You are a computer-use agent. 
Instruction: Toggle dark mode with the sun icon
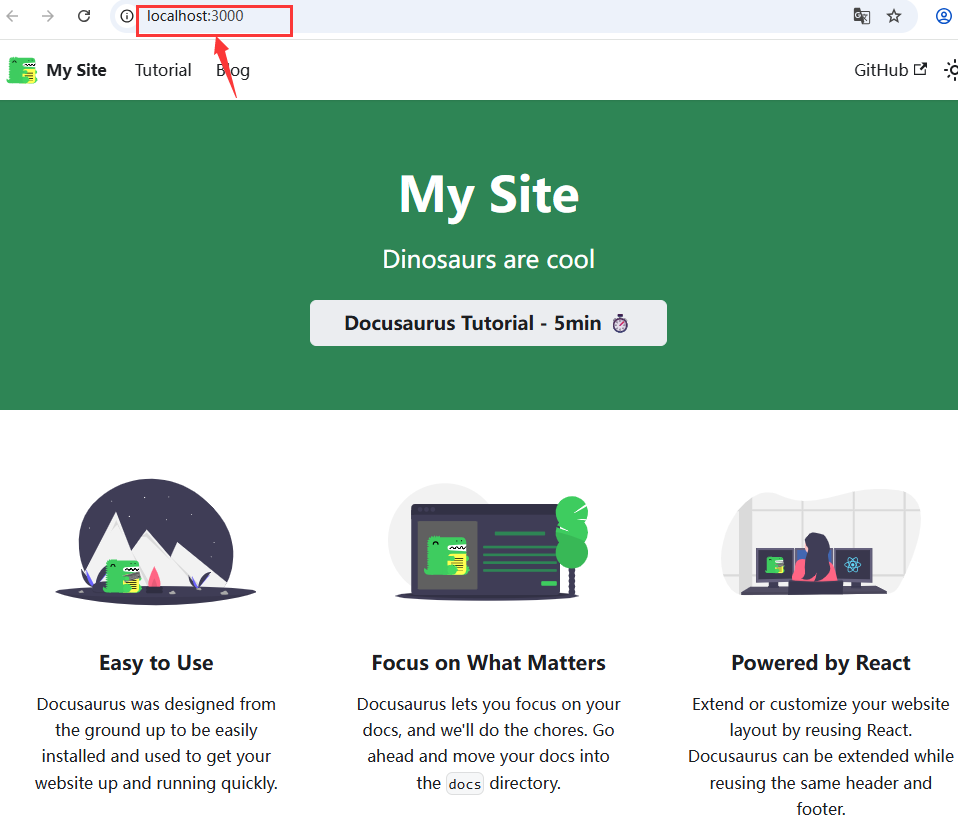click(x=951, y=70)
